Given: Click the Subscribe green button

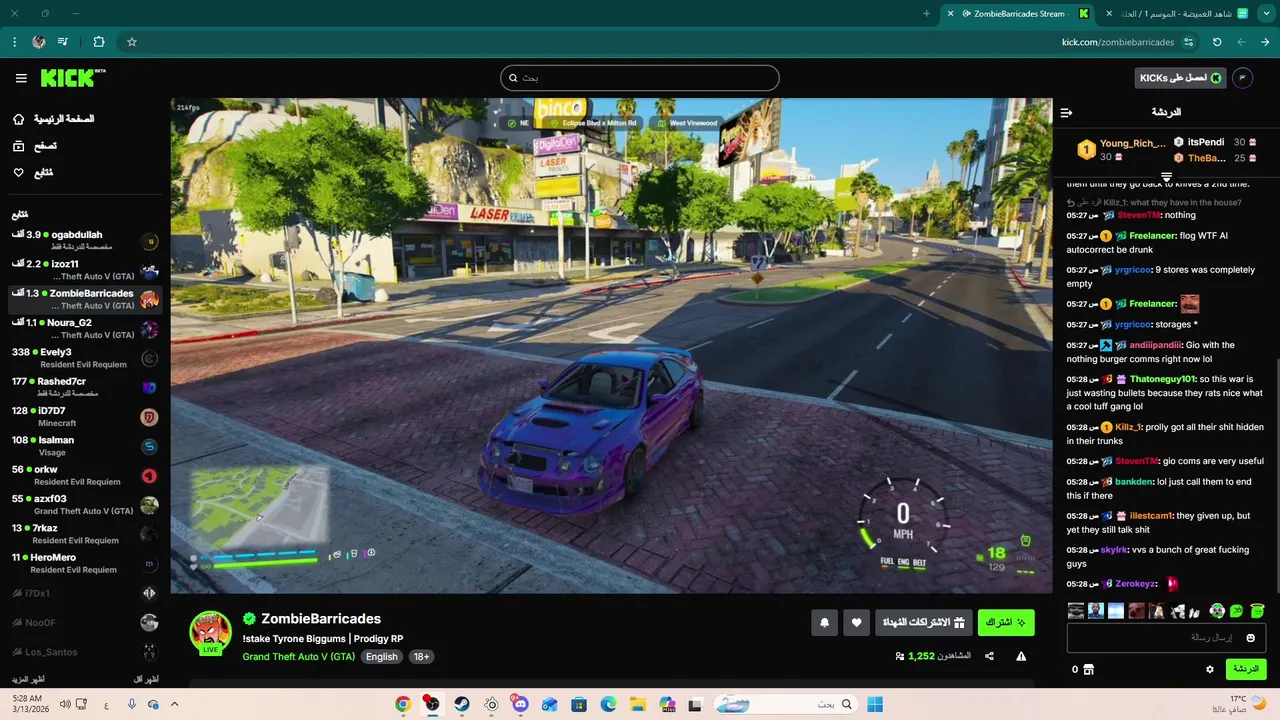Looking at the screenshot, I should coord(1006,622).
